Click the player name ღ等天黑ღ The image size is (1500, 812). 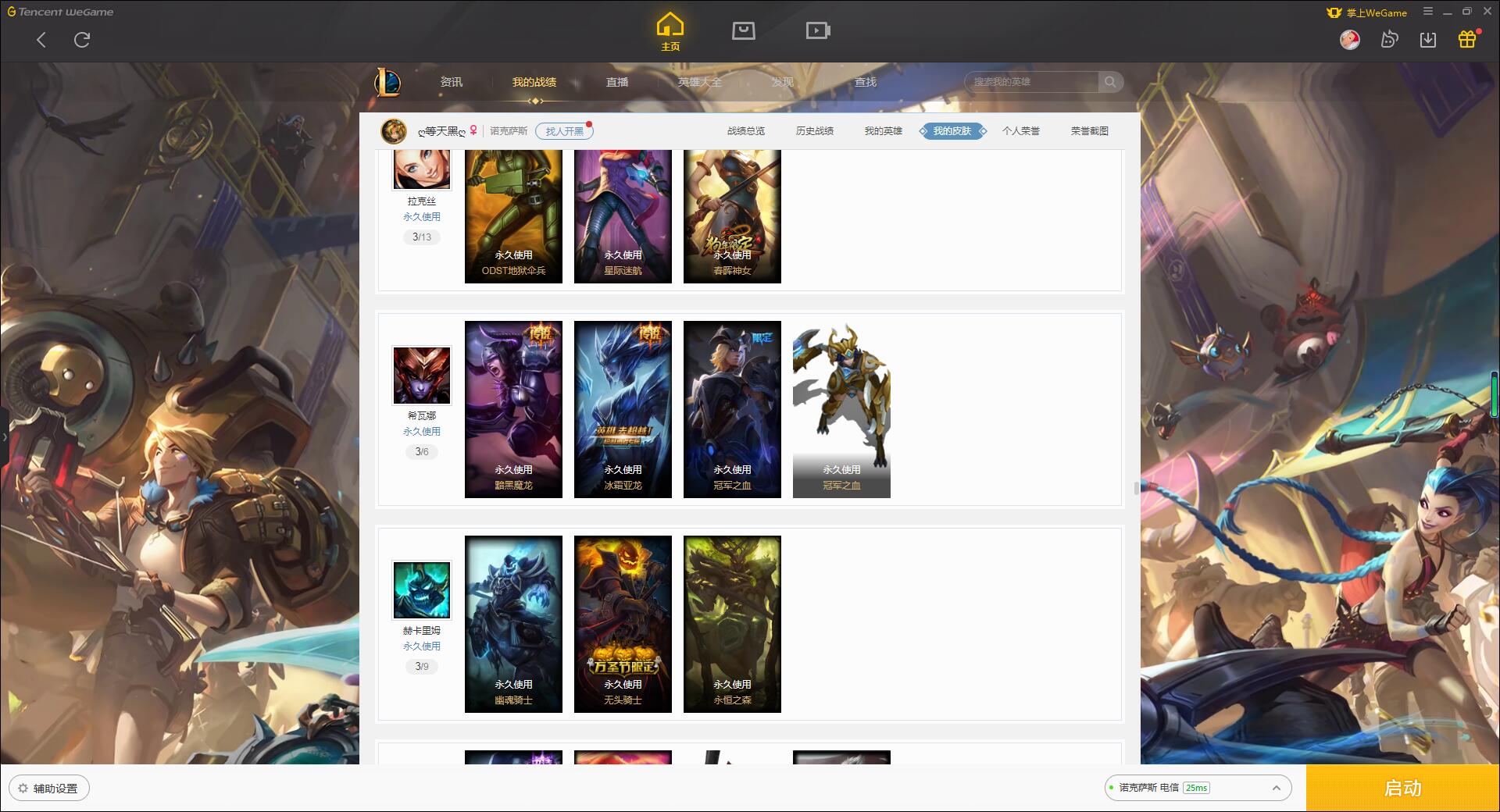tap(441, 131)
